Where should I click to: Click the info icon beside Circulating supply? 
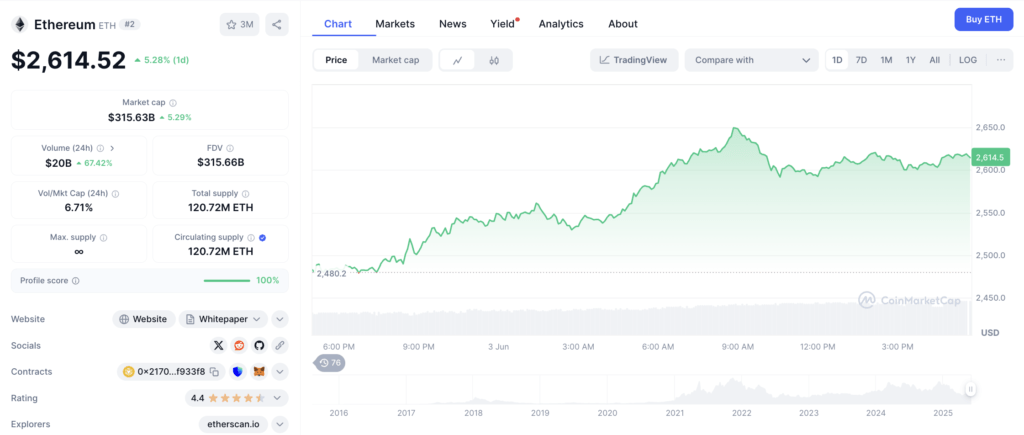pos(250,238)
